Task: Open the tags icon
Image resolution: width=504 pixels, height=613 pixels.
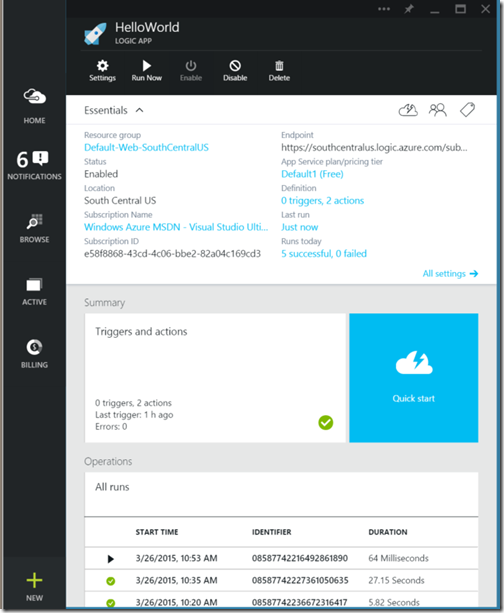Action: pyautogui.click(x=467, y=110)
